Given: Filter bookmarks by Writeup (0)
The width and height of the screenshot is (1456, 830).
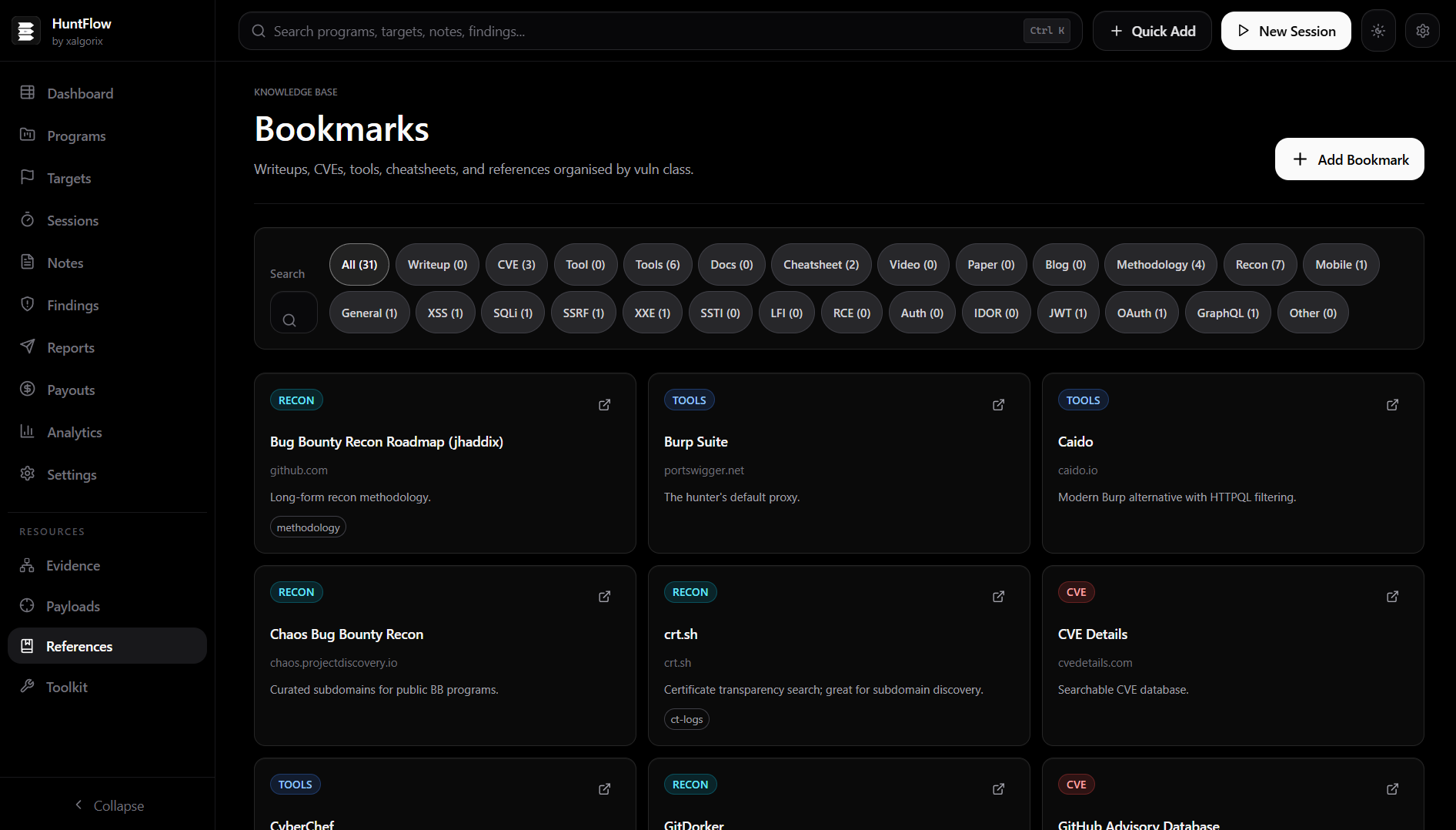Looking at the screenshot, I should tap(437, 265).
